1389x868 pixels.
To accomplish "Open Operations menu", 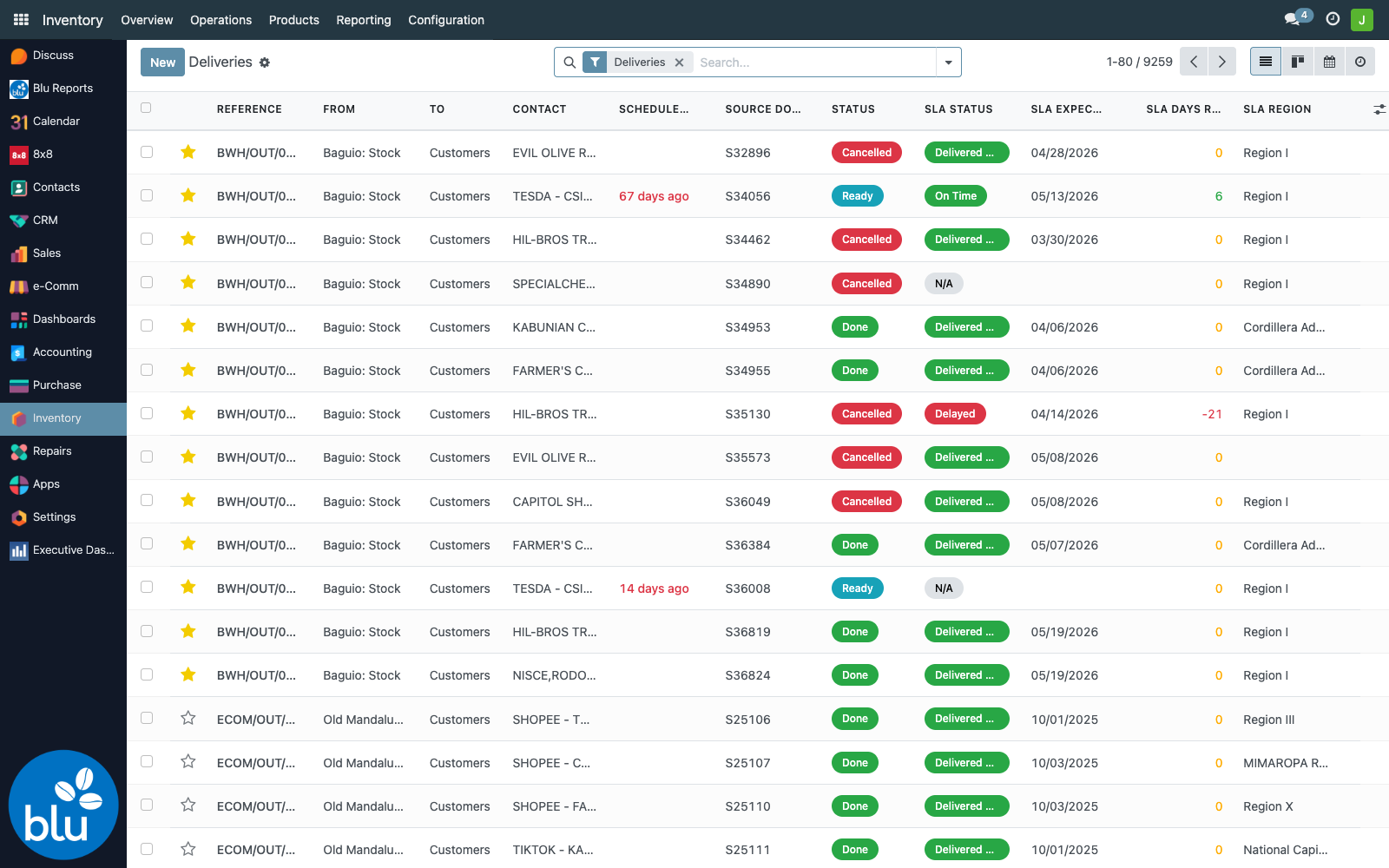I will pyautogui.click(x=221, y=20).
